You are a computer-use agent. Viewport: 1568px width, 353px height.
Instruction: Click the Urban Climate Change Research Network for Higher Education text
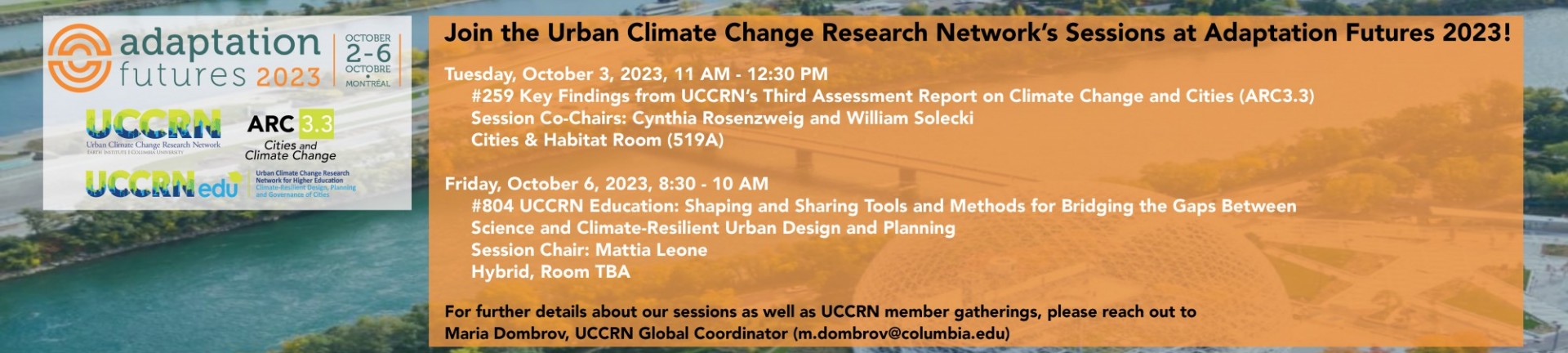click(302, 176)
